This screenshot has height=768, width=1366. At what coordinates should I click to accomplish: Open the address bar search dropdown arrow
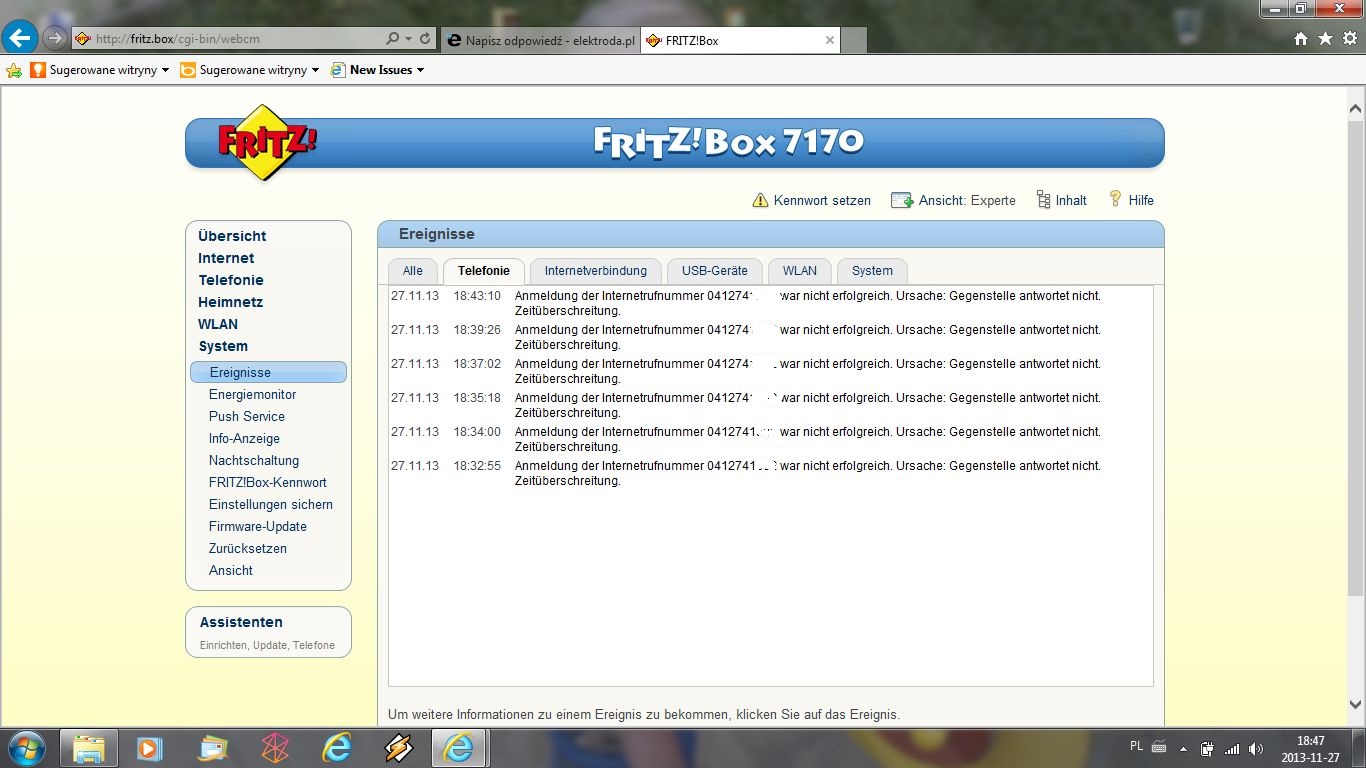[x=408, y=39]
